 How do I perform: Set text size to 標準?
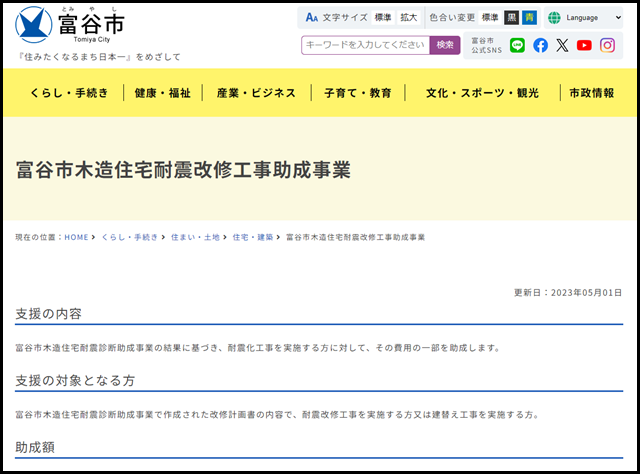(x=383, y=18)
